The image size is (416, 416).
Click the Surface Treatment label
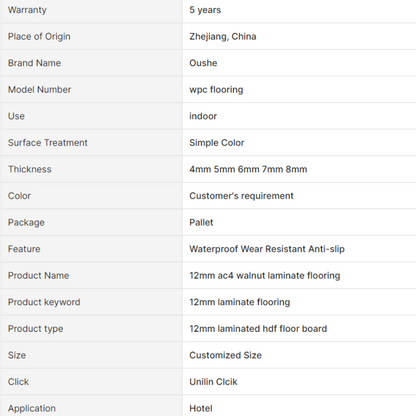tap(48, 143)
